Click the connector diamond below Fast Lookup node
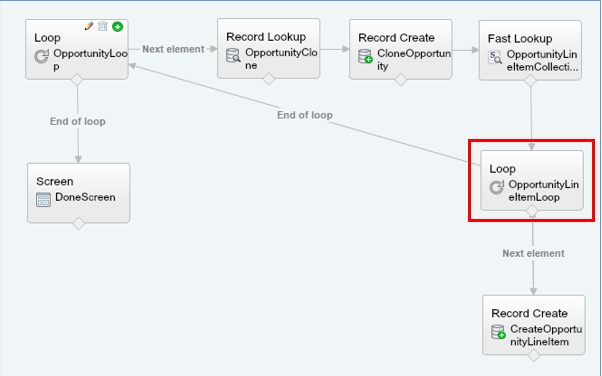 coord(530,81)
